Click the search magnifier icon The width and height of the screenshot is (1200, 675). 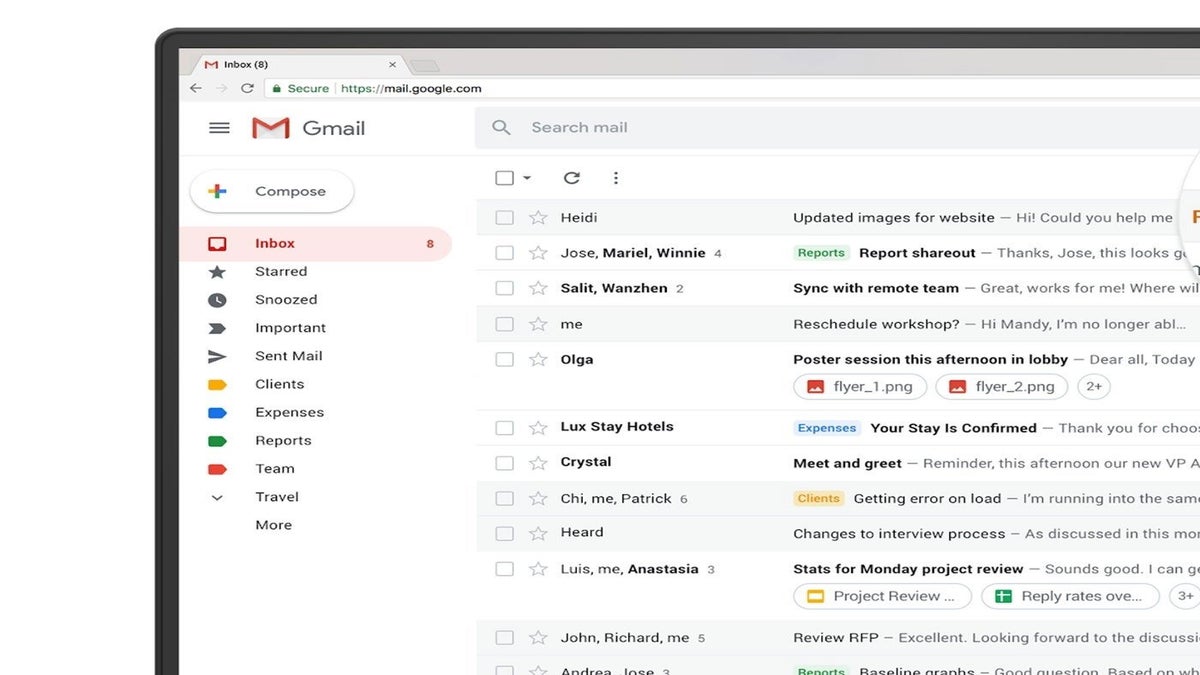(502, 128)
